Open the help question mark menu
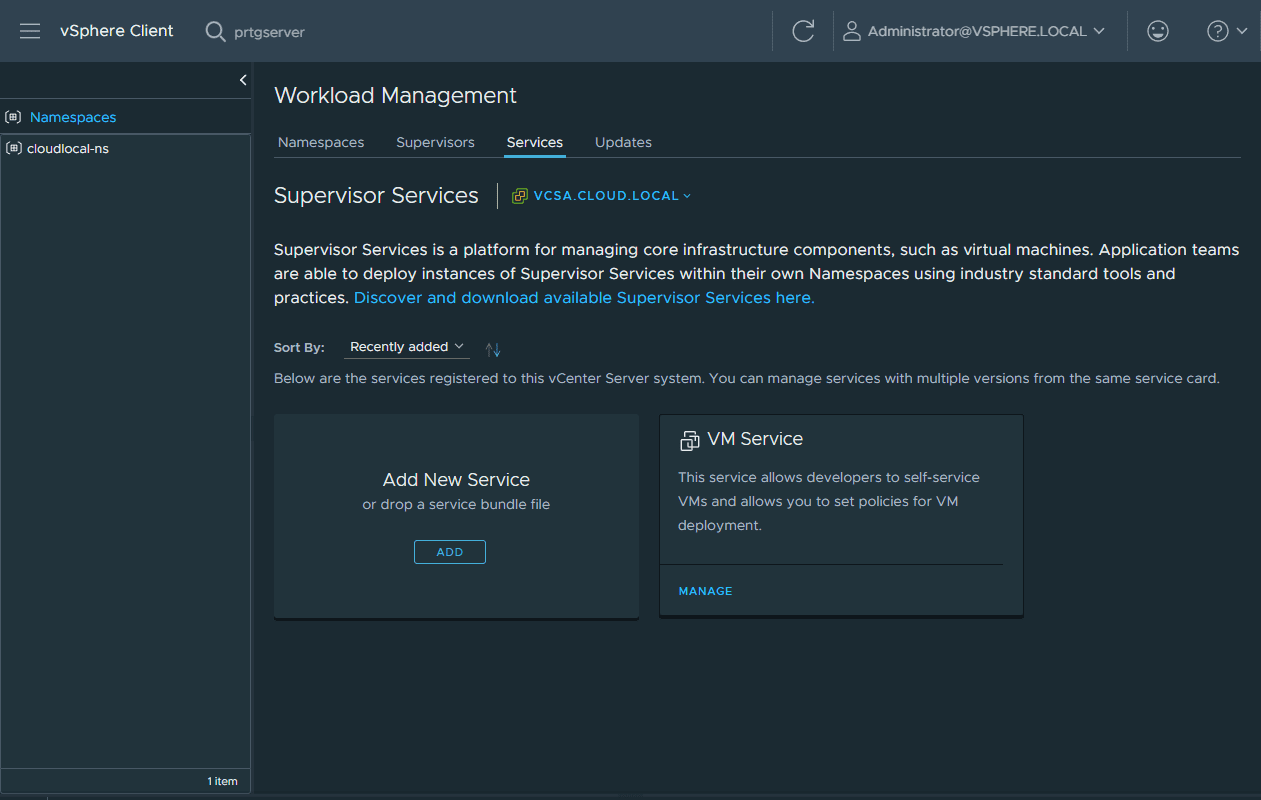 click(1226, 31)
